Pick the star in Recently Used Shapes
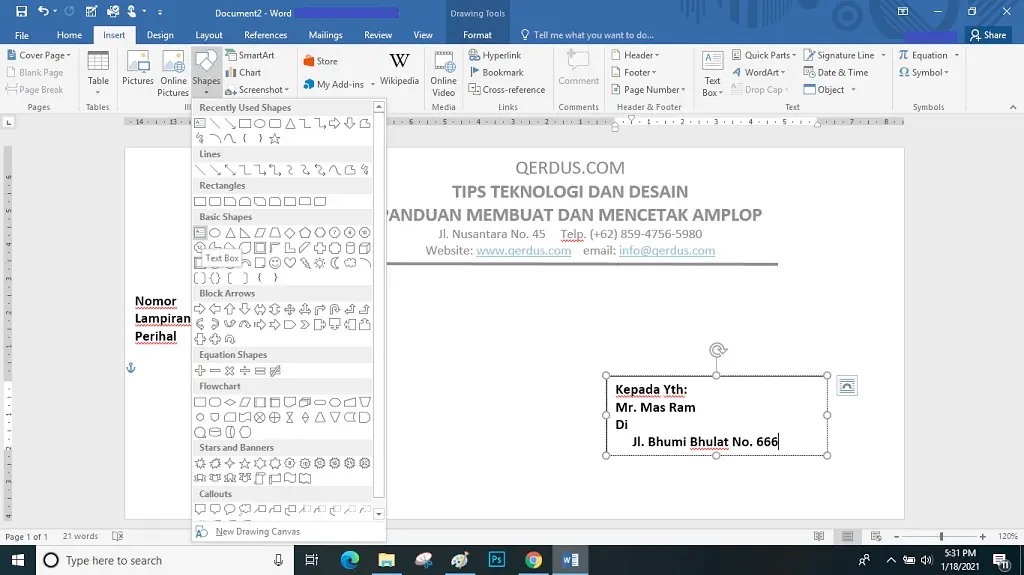 (x=275, y=139)
